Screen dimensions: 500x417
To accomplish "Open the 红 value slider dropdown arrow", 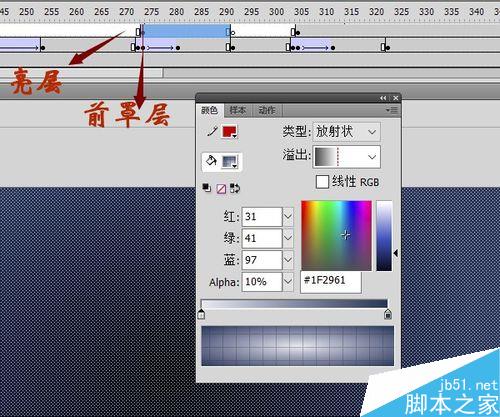I will click(288, 217).
